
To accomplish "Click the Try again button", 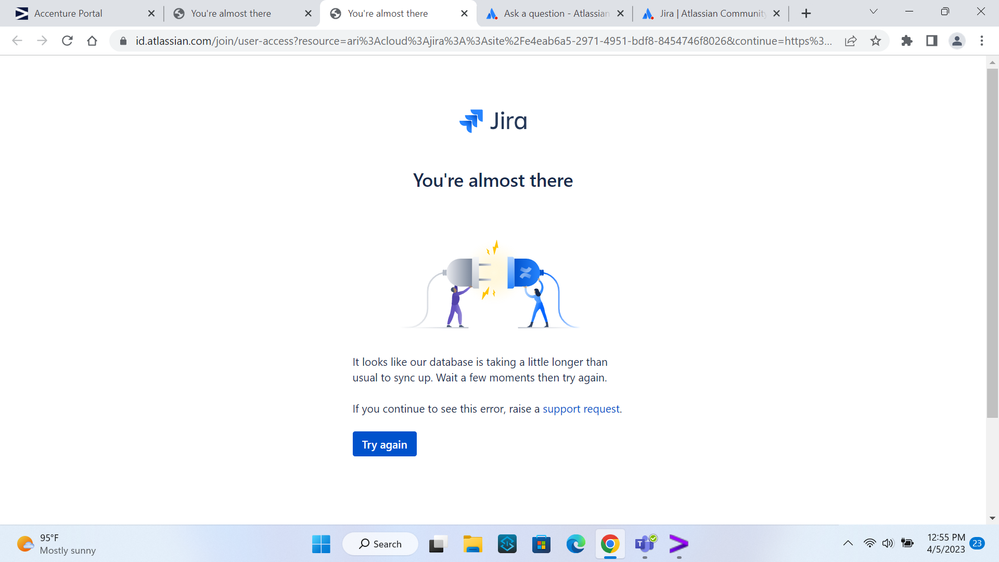I will [384, 444].
